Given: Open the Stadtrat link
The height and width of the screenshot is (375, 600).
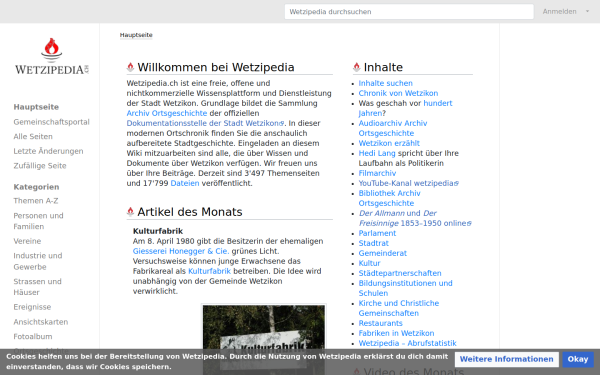Looking at the screenshot, I should point(373,243).
